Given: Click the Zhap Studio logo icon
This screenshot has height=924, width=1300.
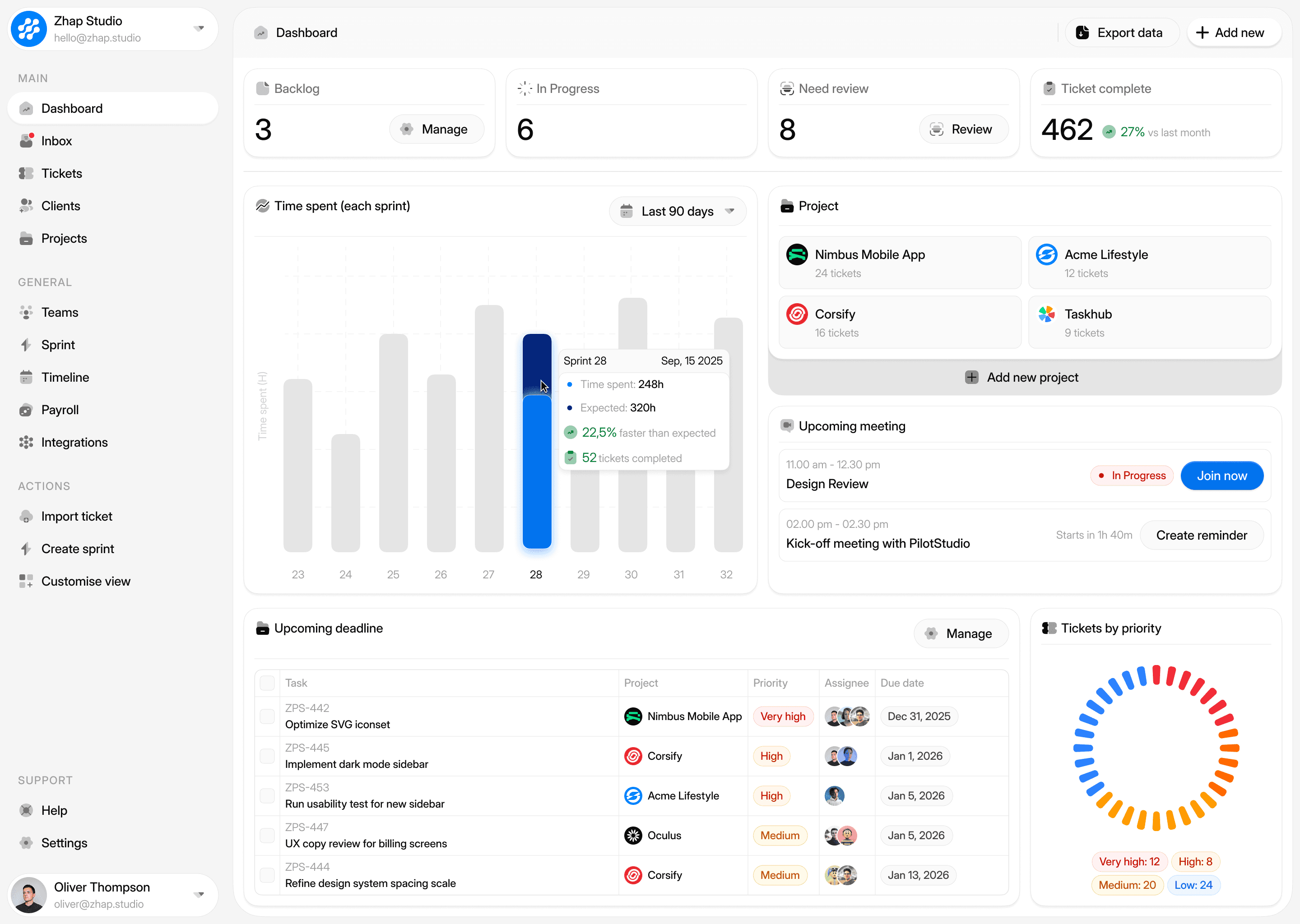Looking at the screenshot, I should (x=28, y=28).
